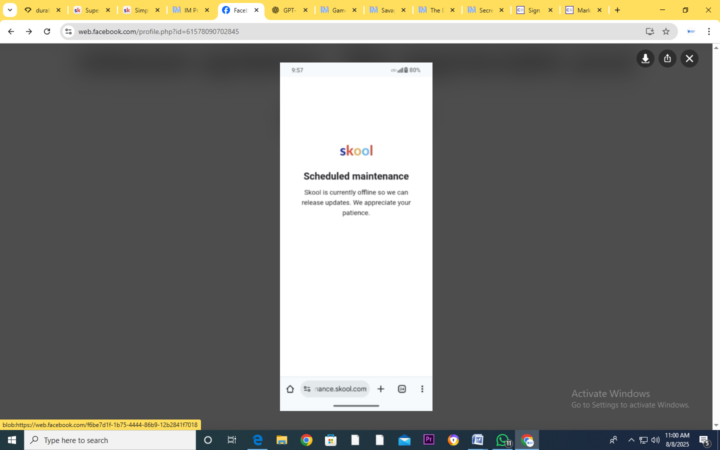
Task: Launch Adobe Premiere Pro from the taskbar
Action: (429, 440)
